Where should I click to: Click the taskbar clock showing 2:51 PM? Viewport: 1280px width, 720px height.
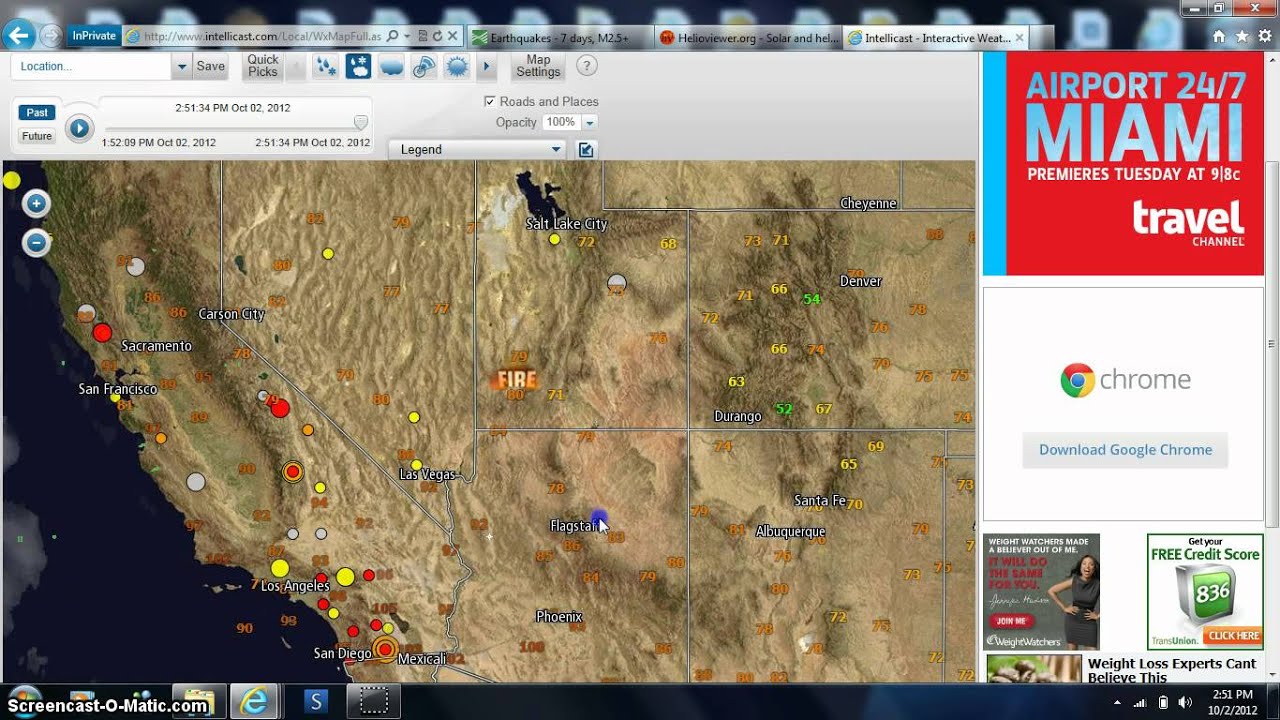[x=1232, y=701]
